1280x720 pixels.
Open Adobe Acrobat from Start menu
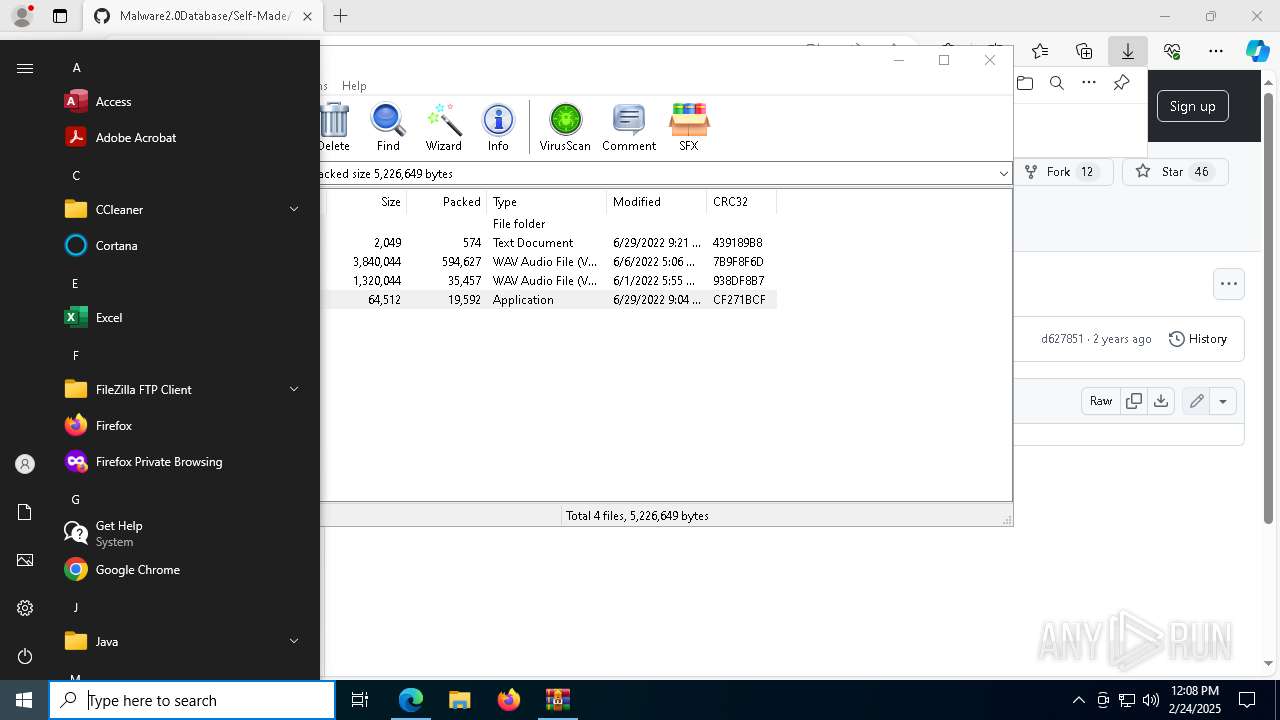(185, 138)
